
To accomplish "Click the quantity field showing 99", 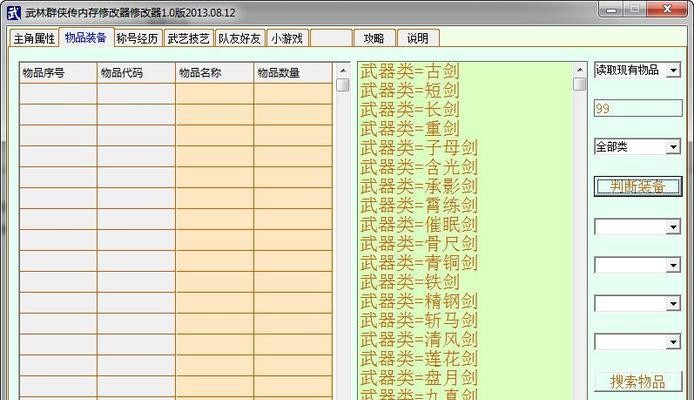I will [x=637, y=109].
